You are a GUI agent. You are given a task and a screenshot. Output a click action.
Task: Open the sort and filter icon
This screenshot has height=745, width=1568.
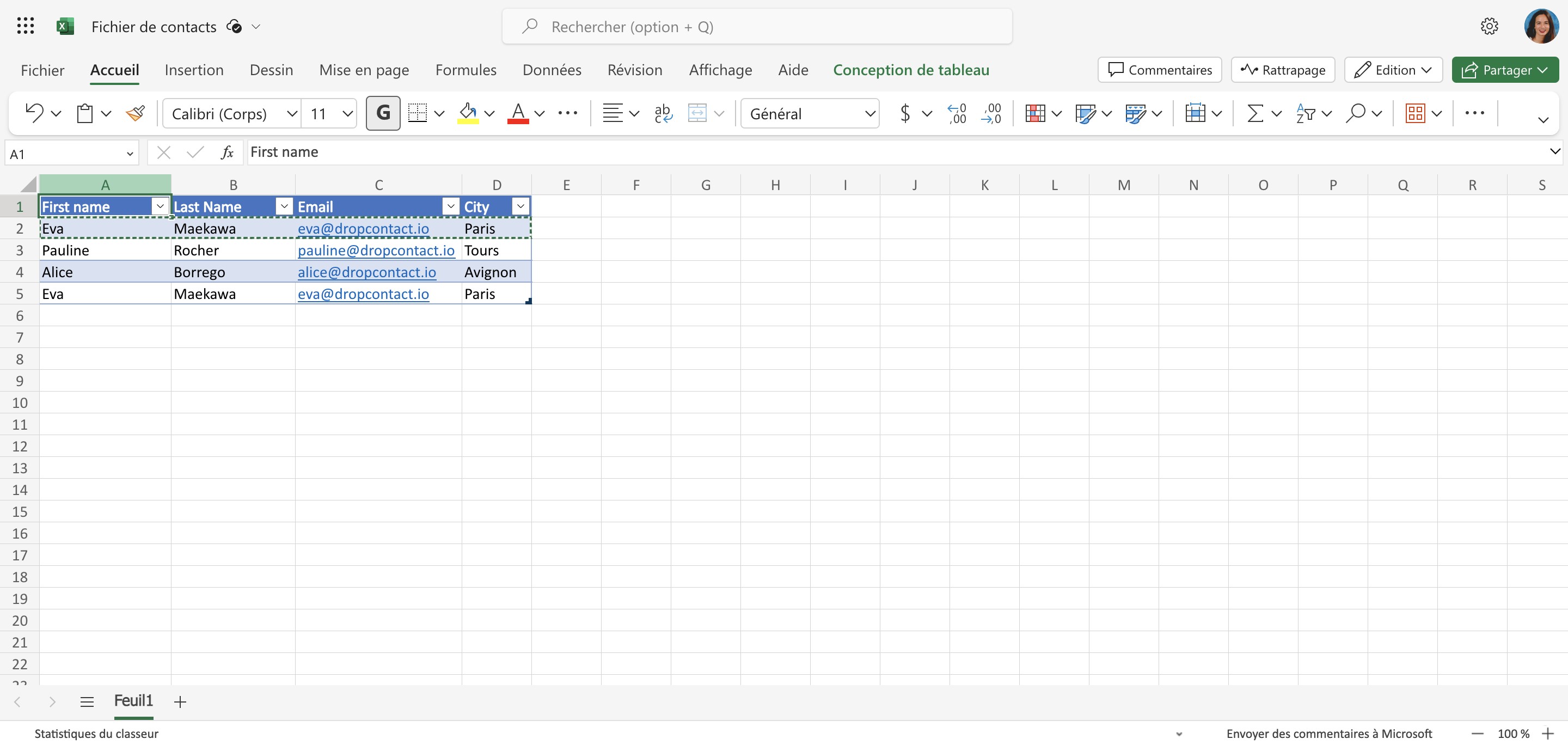click(x=1306, y=113)
